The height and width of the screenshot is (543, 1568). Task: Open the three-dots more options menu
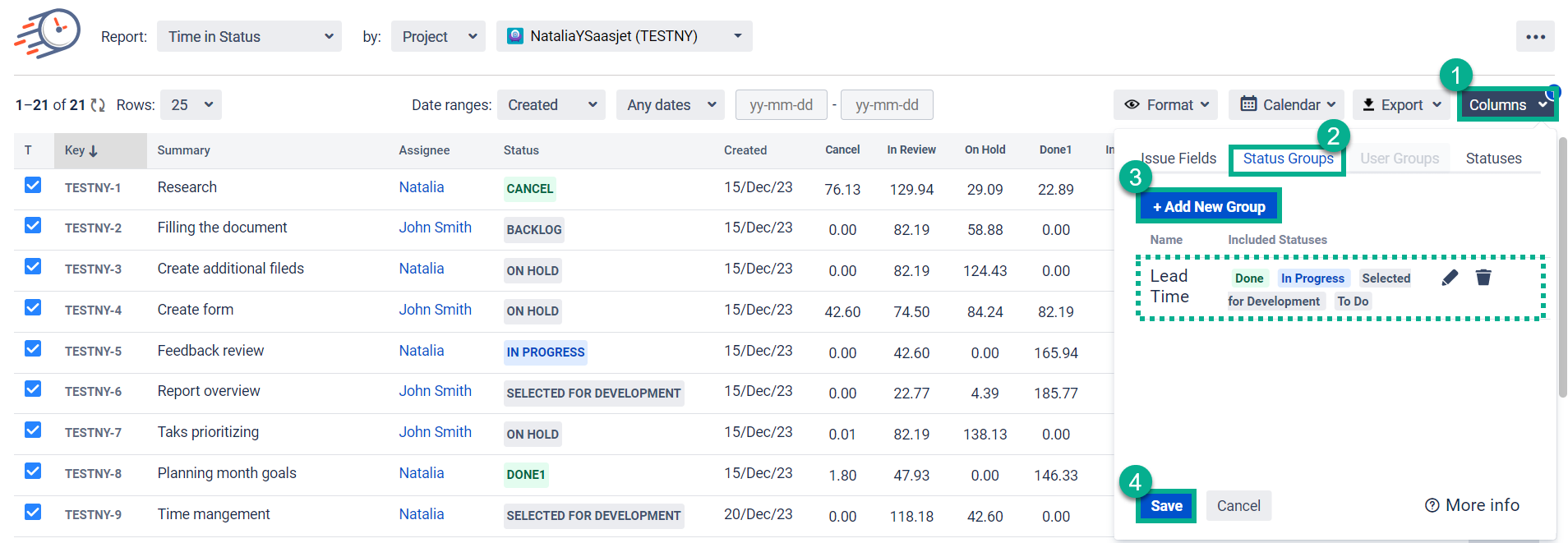[x=1534, y=37]
